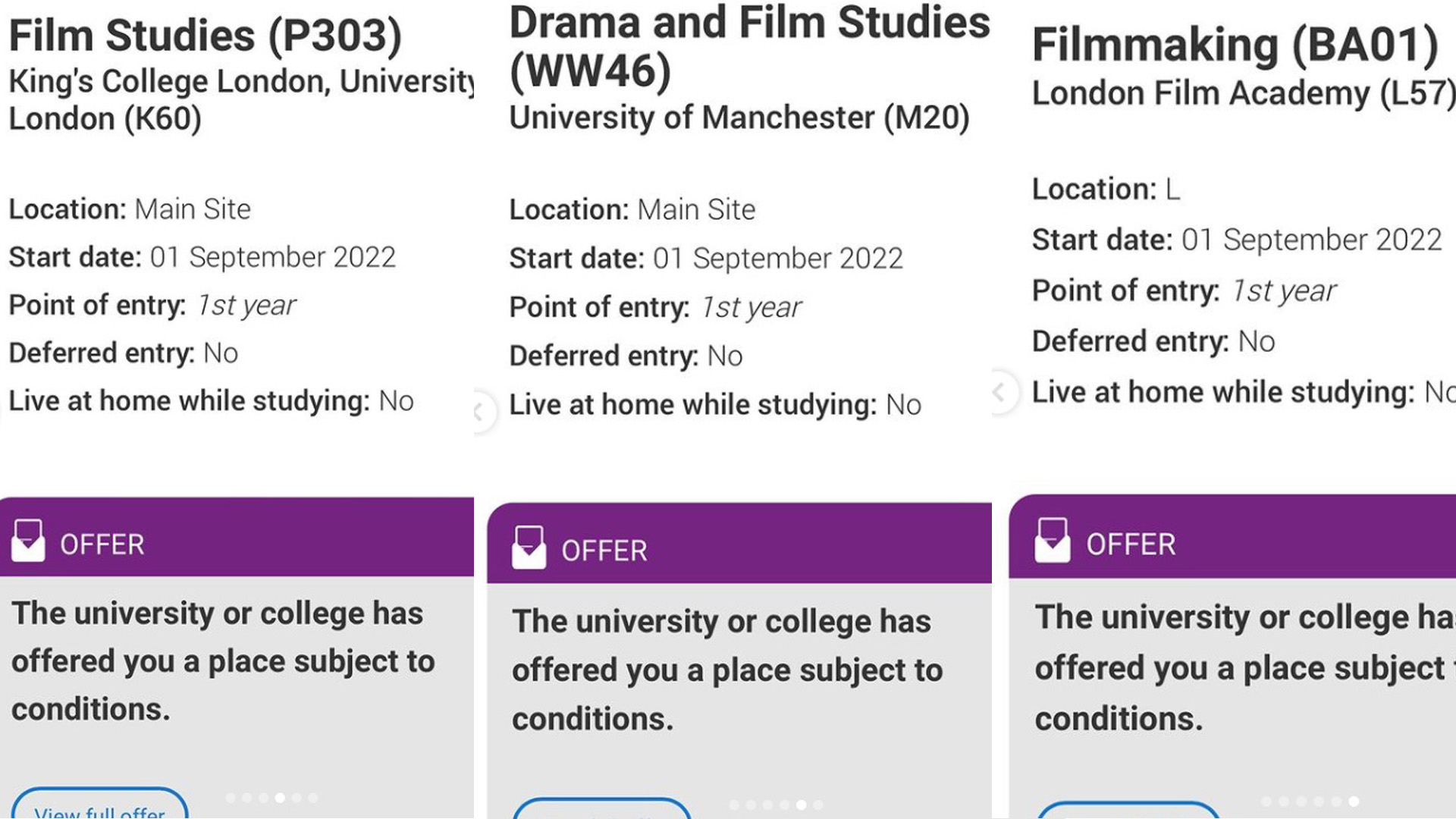Select second pagination dot on Film Studies card
This screenshot has height=819, width=1456.
(247, 798)
